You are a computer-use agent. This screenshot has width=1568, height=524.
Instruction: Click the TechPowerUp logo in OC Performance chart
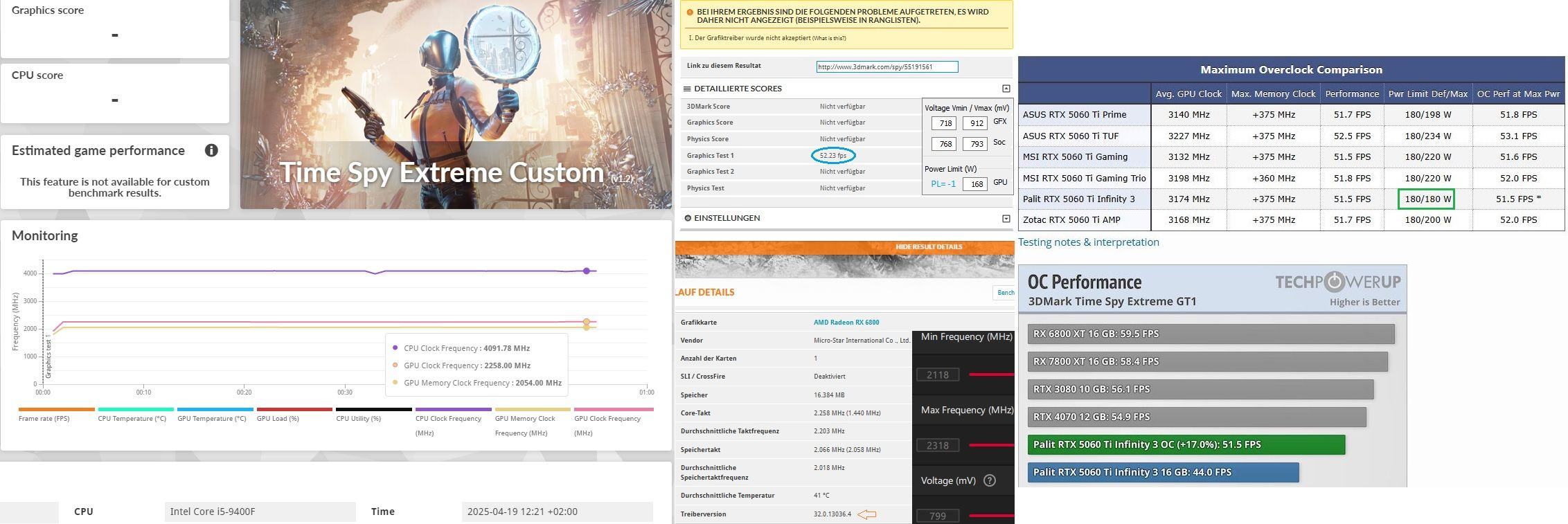(x=1338, y=282)
